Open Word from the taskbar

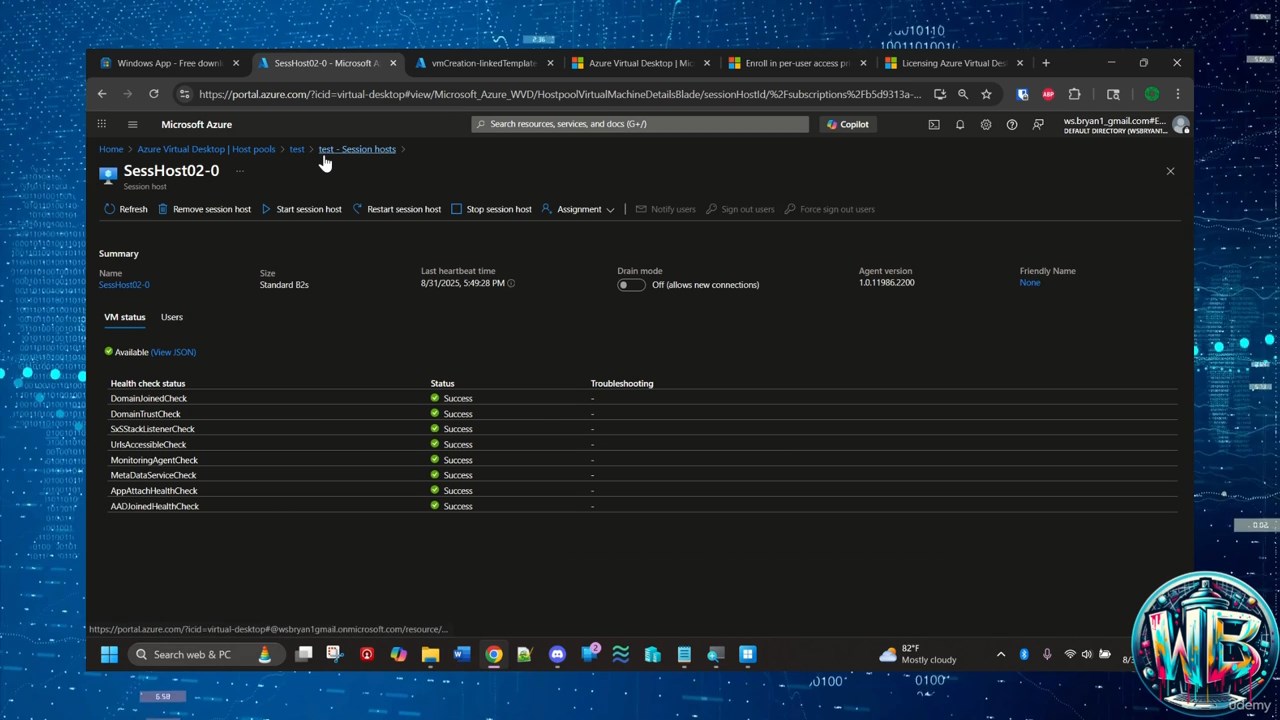pos(461,655)
